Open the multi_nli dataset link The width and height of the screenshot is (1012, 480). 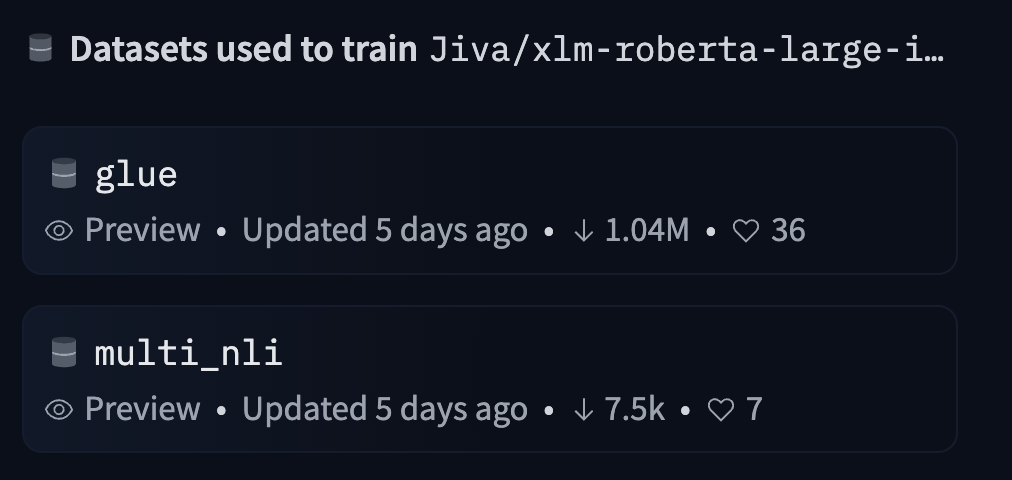(188, 352)
